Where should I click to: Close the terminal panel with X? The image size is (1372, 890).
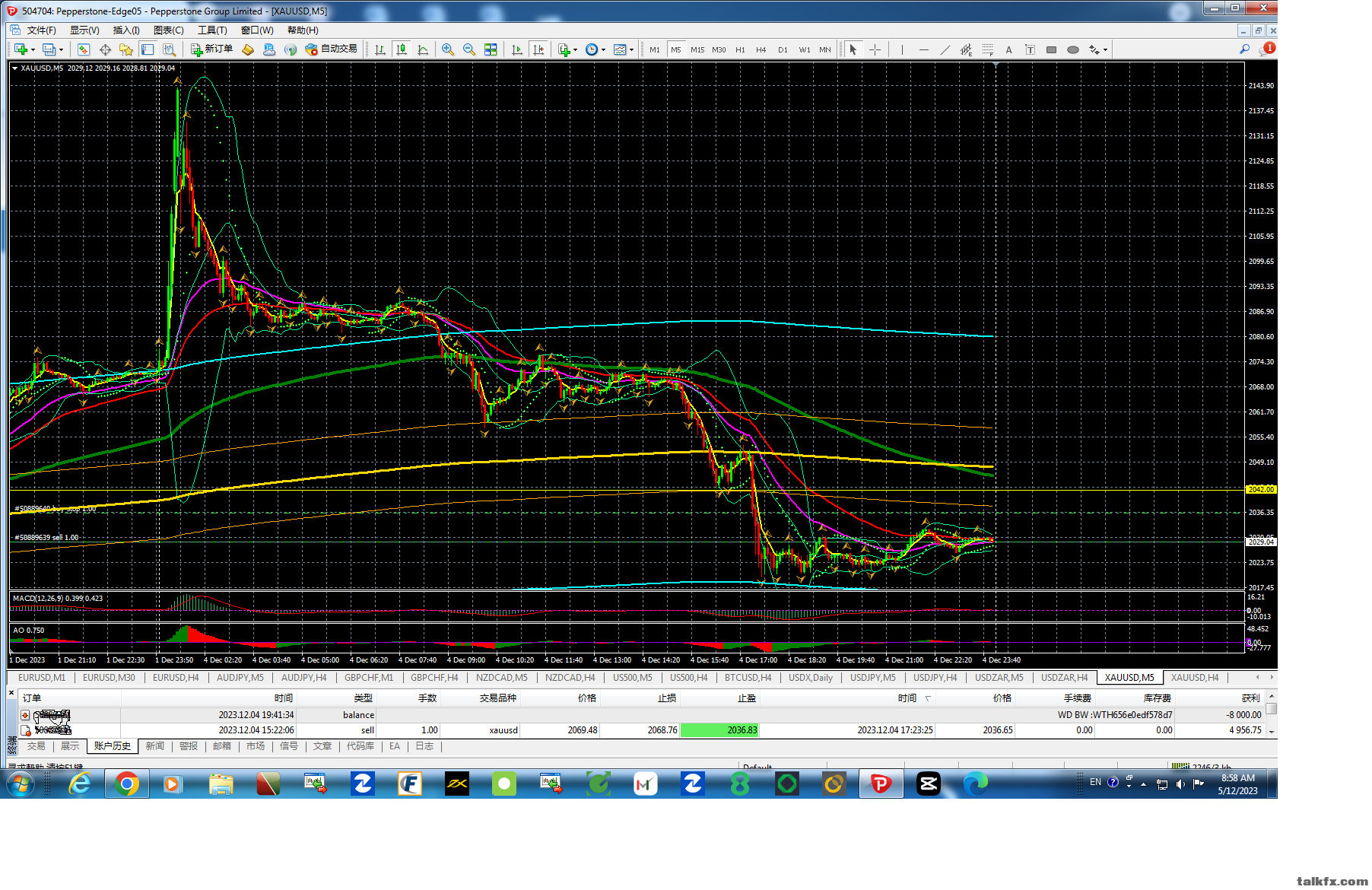pos(11,693)
